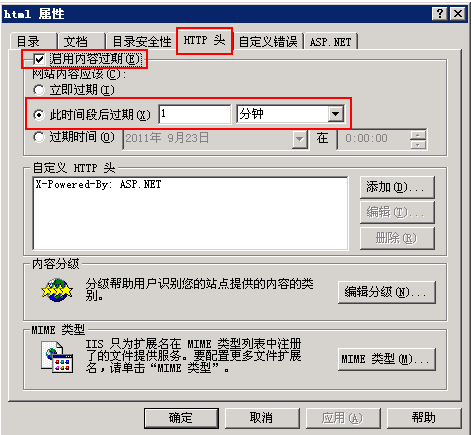
Task: Click the content rating globe icon
Action: pos(57,290)
